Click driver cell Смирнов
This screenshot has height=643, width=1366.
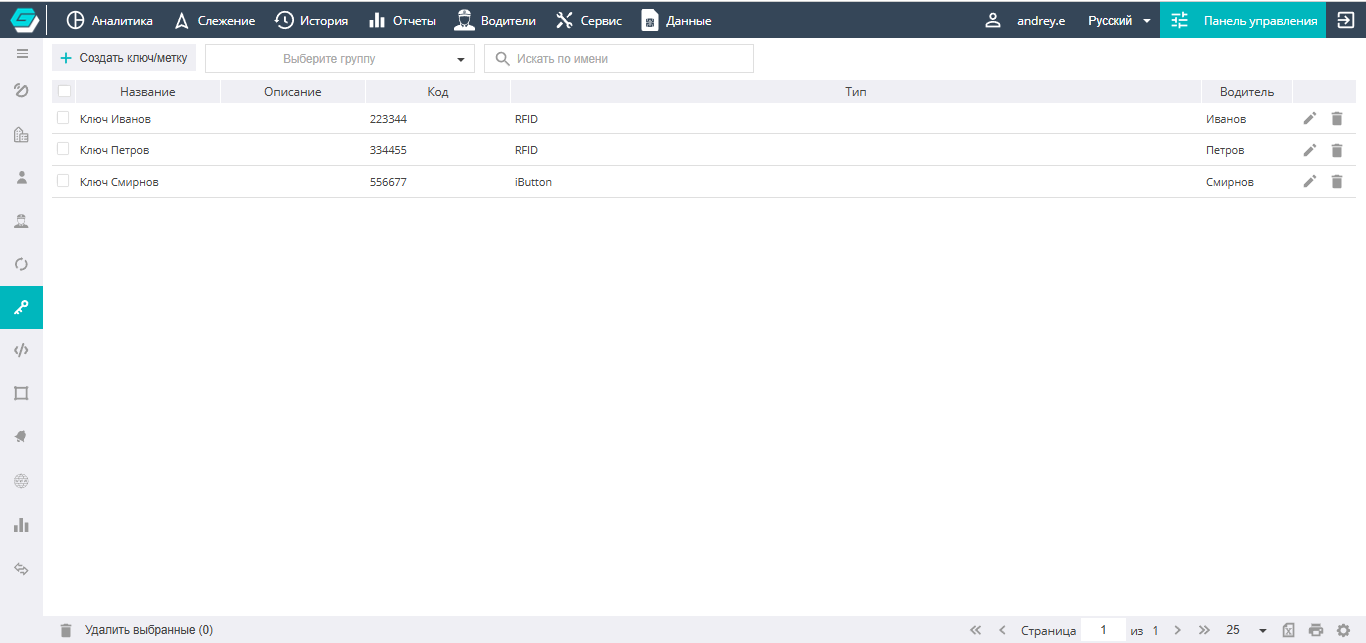click(1230, 182)
